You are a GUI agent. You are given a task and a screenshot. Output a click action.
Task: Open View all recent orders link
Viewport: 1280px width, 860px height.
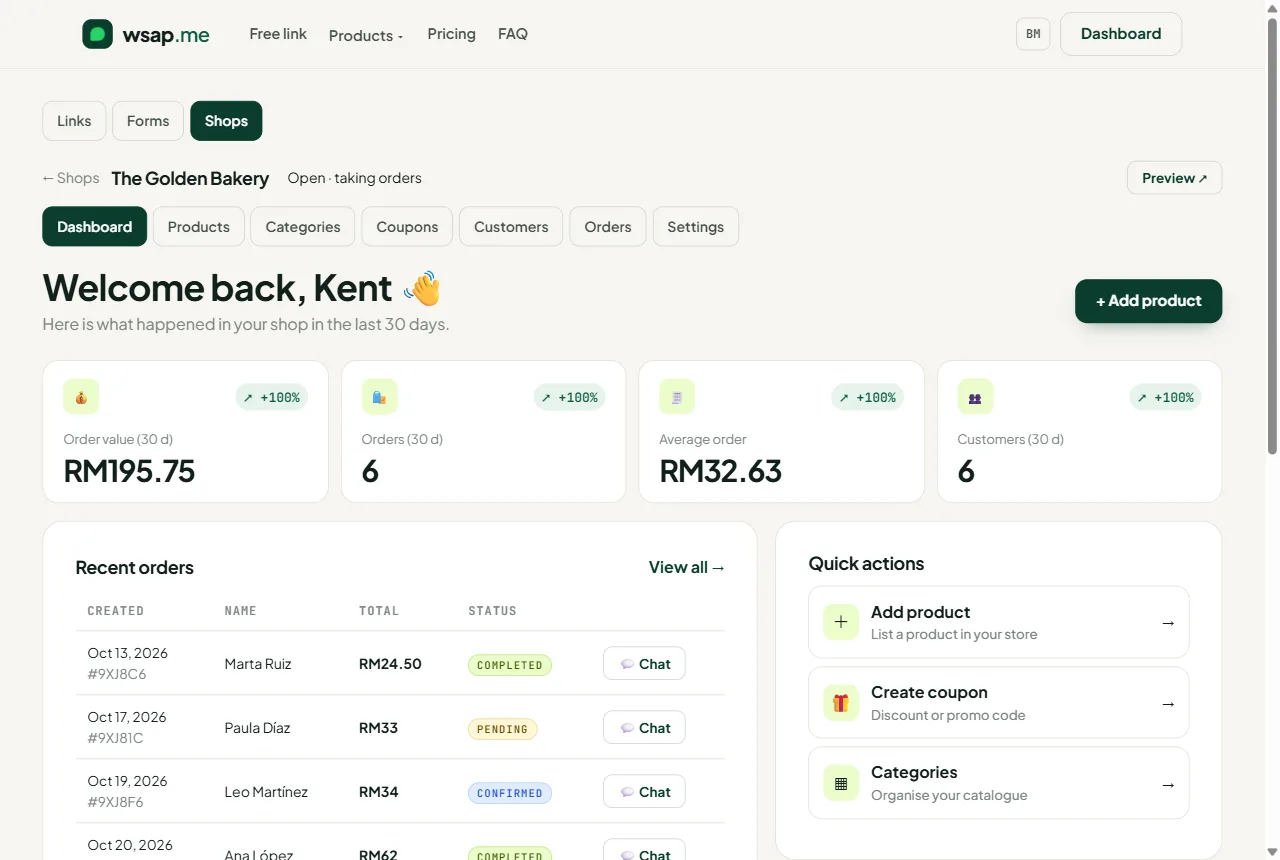pos(687,567)
